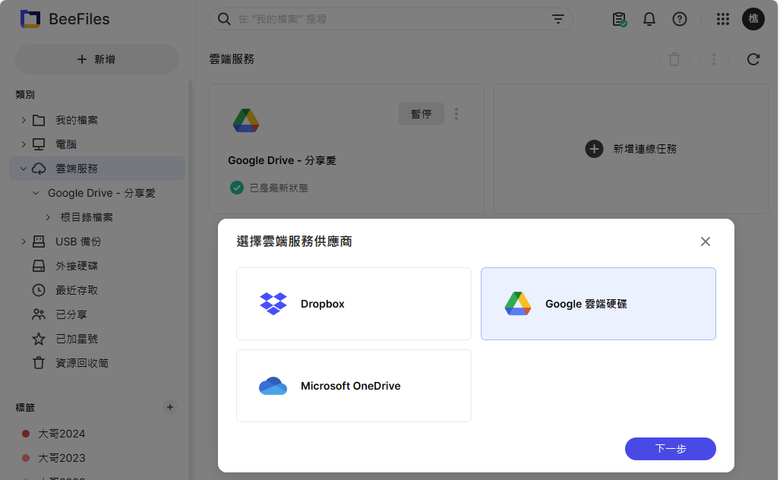Open the help question mark icon
The width and height of the screenshot is (780, 480).
679,19
